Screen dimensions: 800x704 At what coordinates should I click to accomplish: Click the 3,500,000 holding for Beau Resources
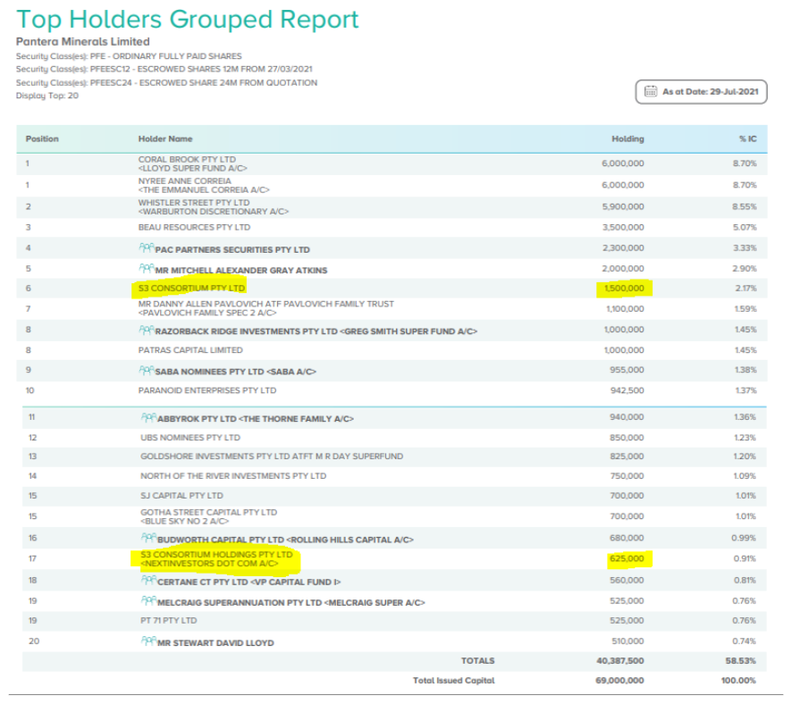click(x=623, y=227)
